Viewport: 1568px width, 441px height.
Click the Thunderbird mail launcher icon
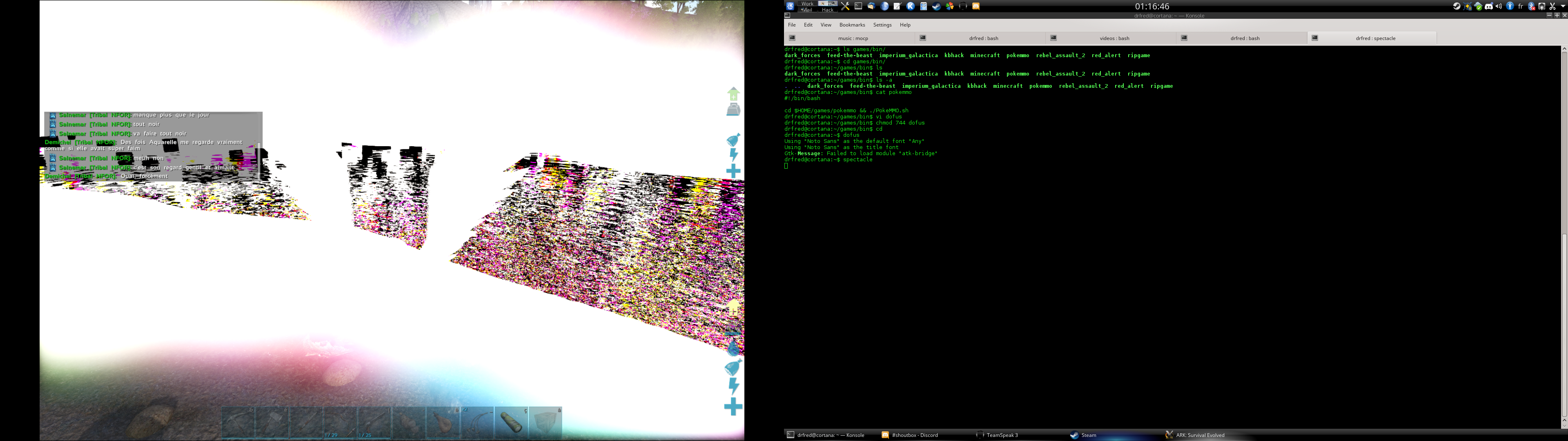871,6
